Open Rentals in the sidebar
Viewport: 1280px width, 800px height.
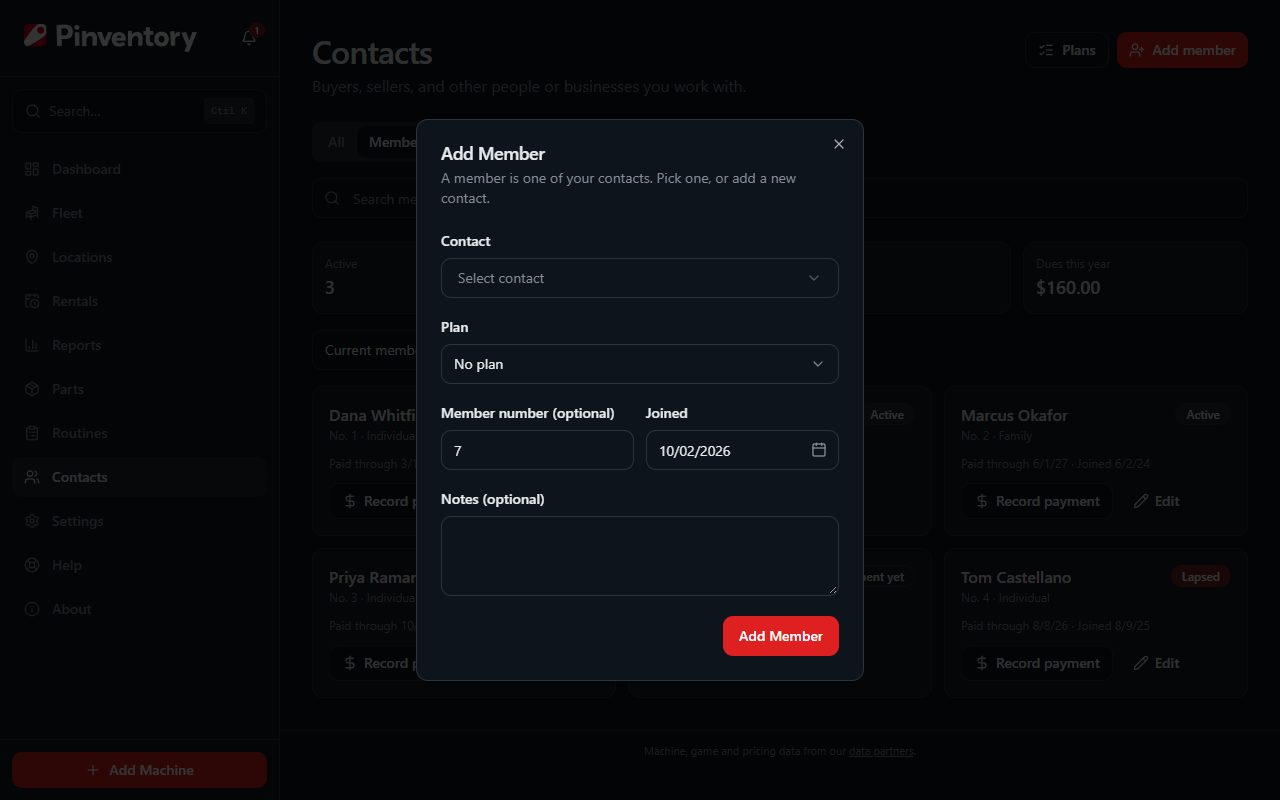pos(139,301)
